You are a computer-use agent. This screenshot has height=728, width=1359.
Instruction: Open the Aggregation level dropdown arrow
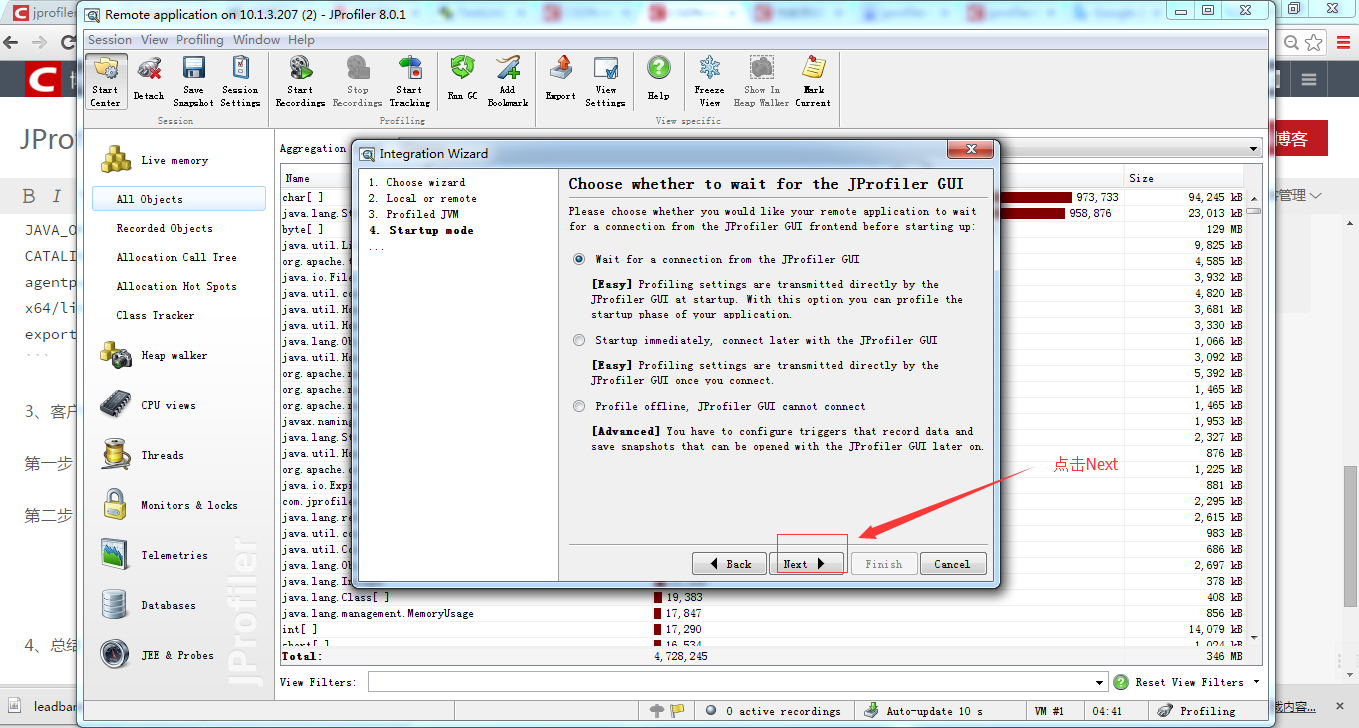(x=1254, y=149)
